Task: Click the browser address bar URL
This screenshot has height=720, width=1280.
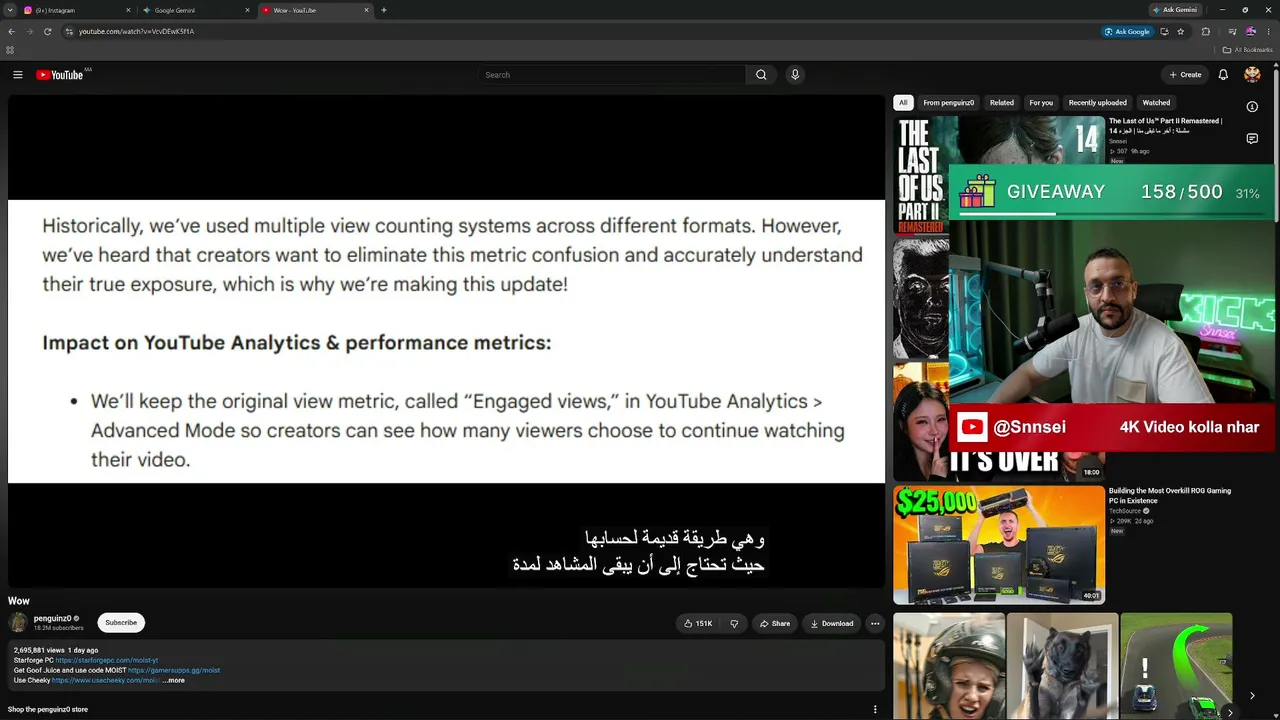Action: point(136,31)
